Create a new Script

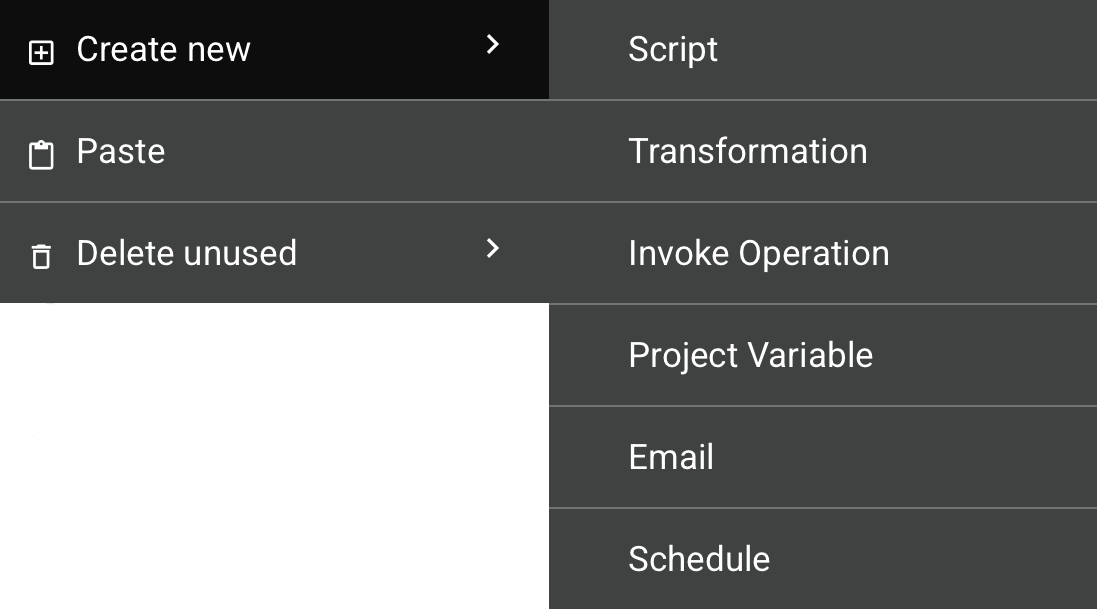click(822, 49)
